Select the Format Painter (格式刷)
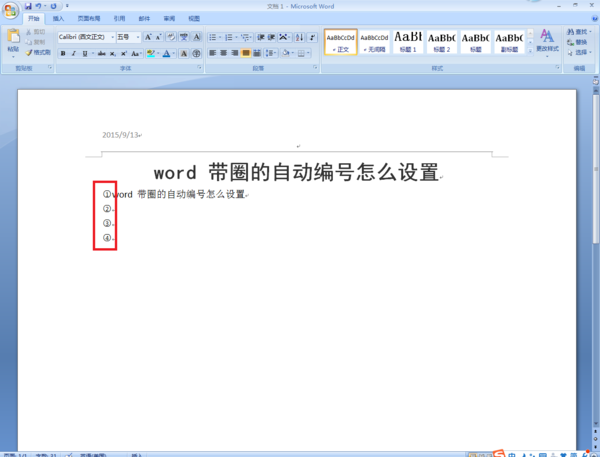 click(x=38, y=52)
